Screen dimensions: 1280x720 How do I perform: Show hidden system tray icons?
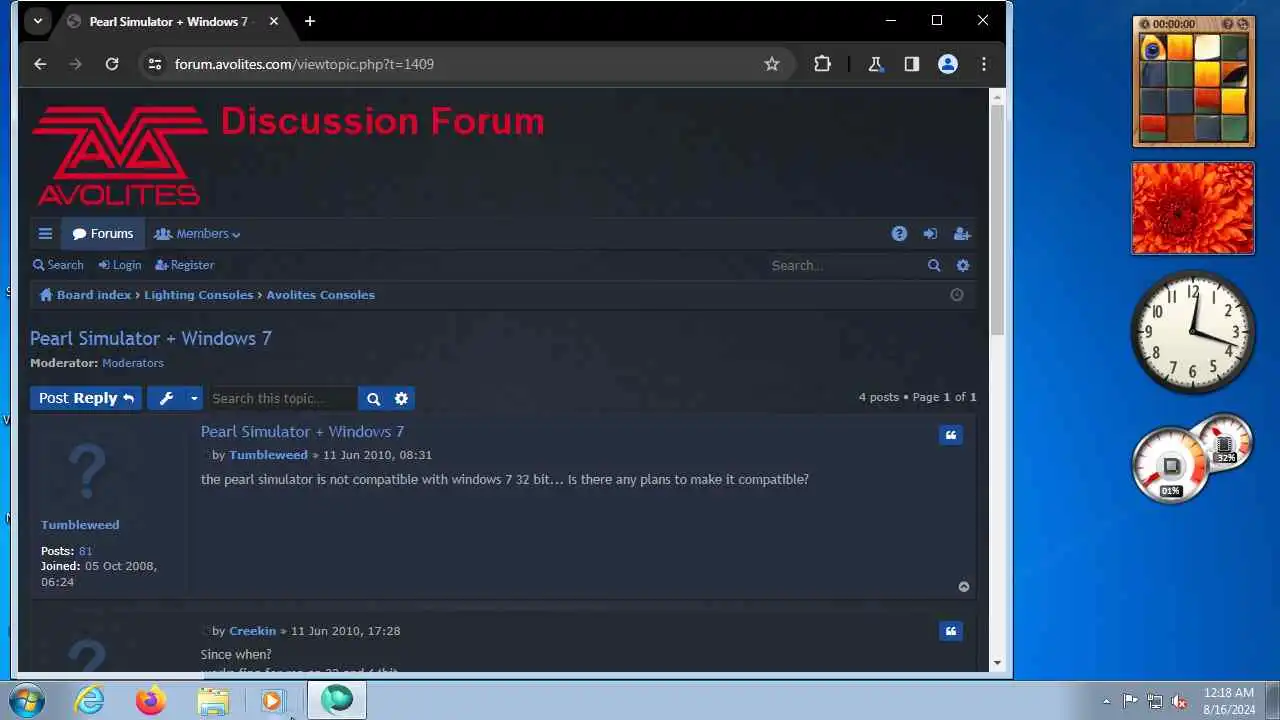(x=1106, y=701)
